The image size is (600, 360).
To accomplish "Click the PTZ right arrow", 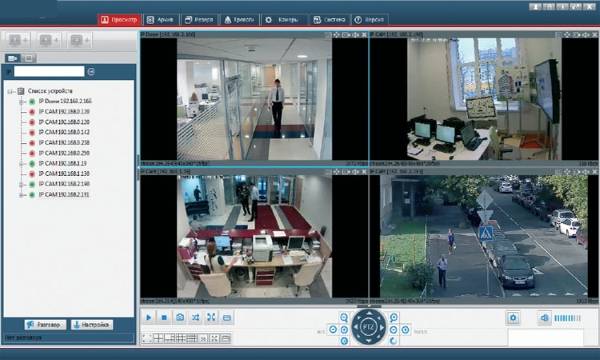I will (382, 327).
